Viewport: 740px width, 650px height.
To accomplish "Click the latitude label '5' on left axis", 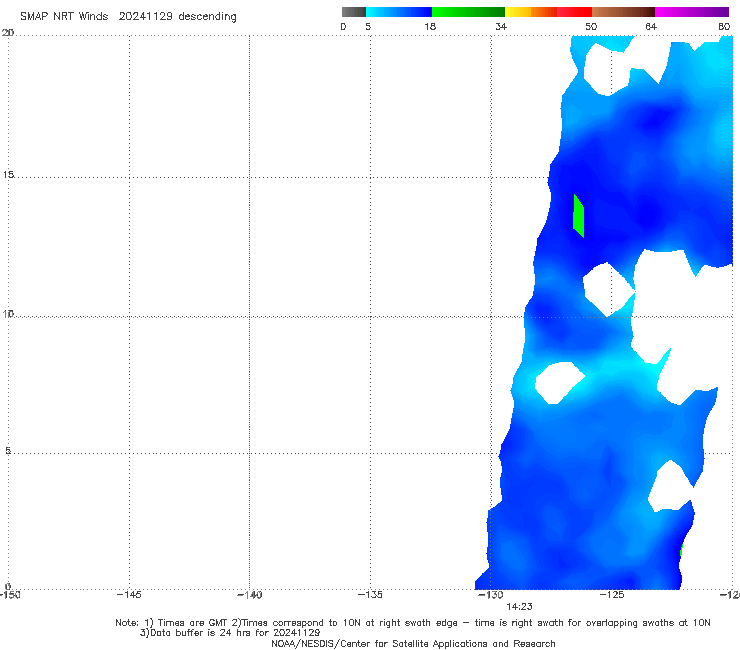I will [8, 451].
